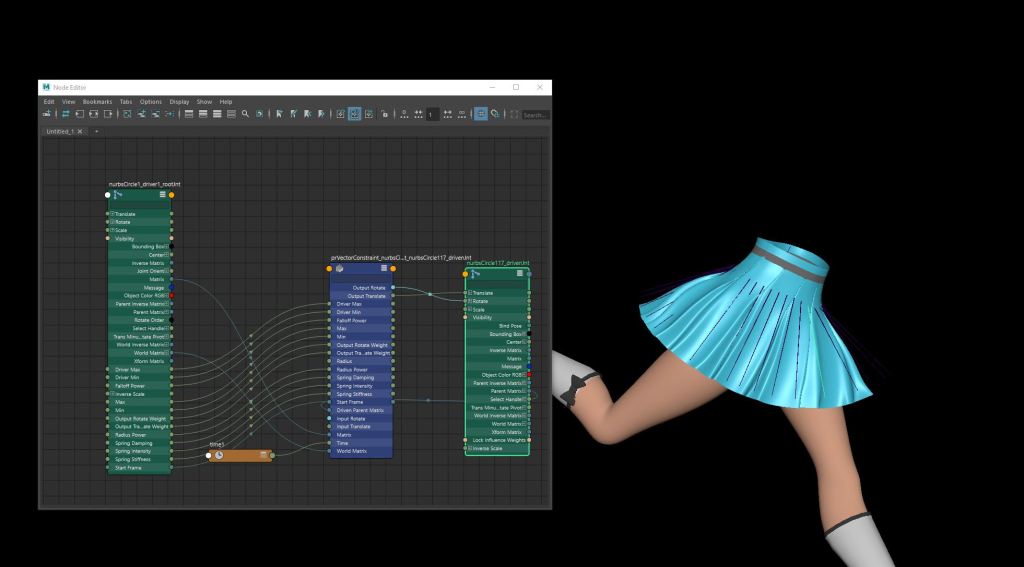Click remove selected nodes from graph icon

[155, 114]
